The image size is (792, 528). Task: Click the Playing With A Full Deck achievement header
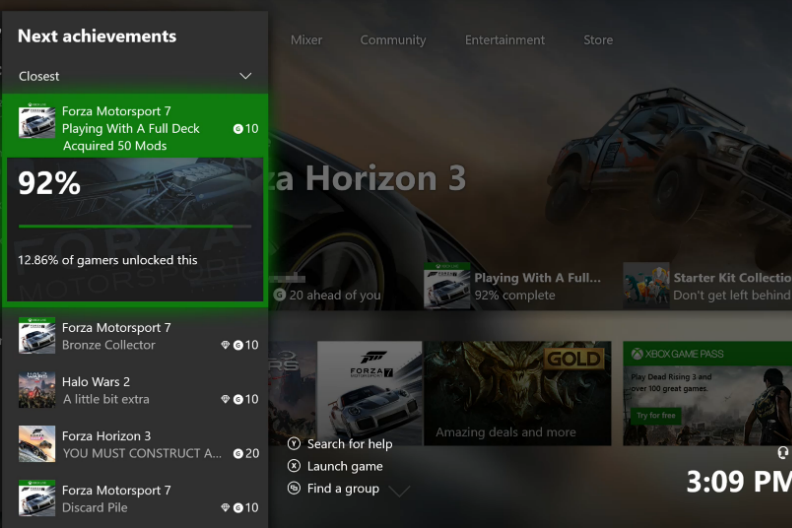(135, 125)
